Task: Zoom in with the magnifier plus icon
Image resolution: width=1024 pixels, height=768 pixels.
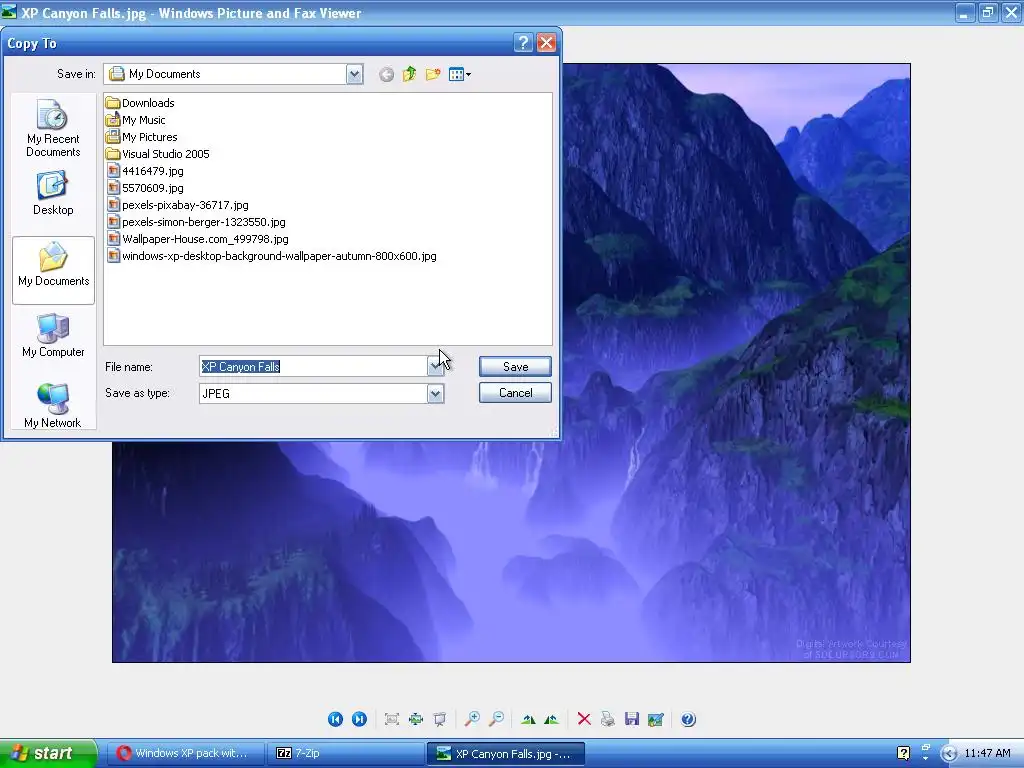Action: click(x=472, y=719)
